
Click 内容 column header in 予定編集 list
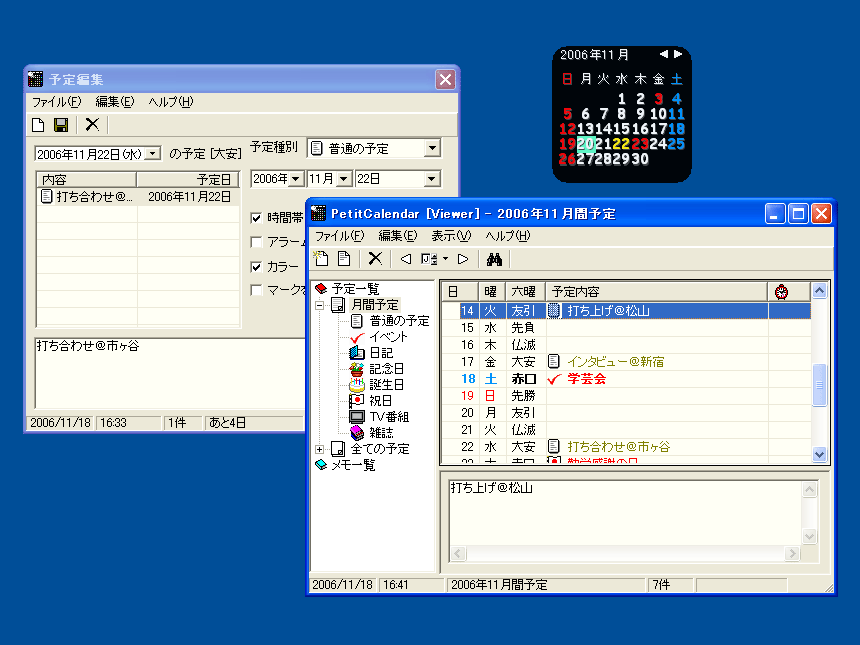click(x=86, y=179)
